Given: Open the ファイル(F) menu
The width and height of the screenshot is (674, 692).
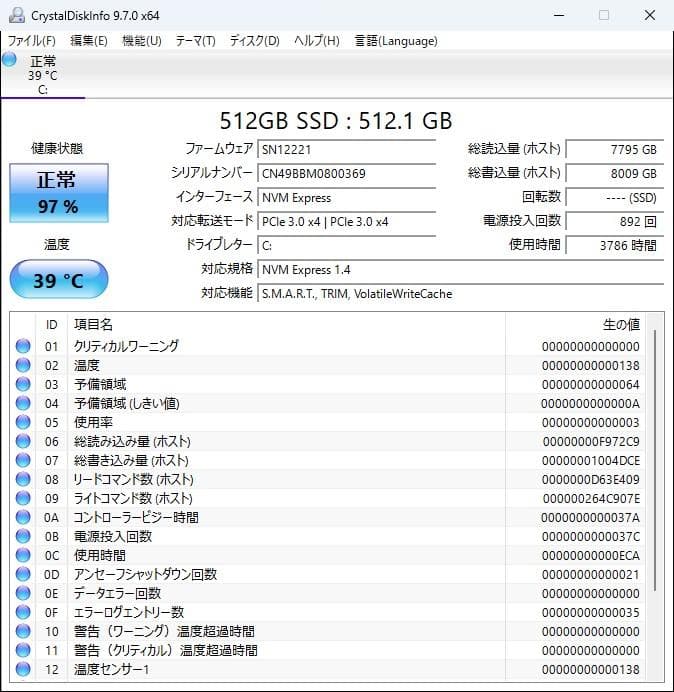Looking at the screenshot, I should (x=32, y=41).
